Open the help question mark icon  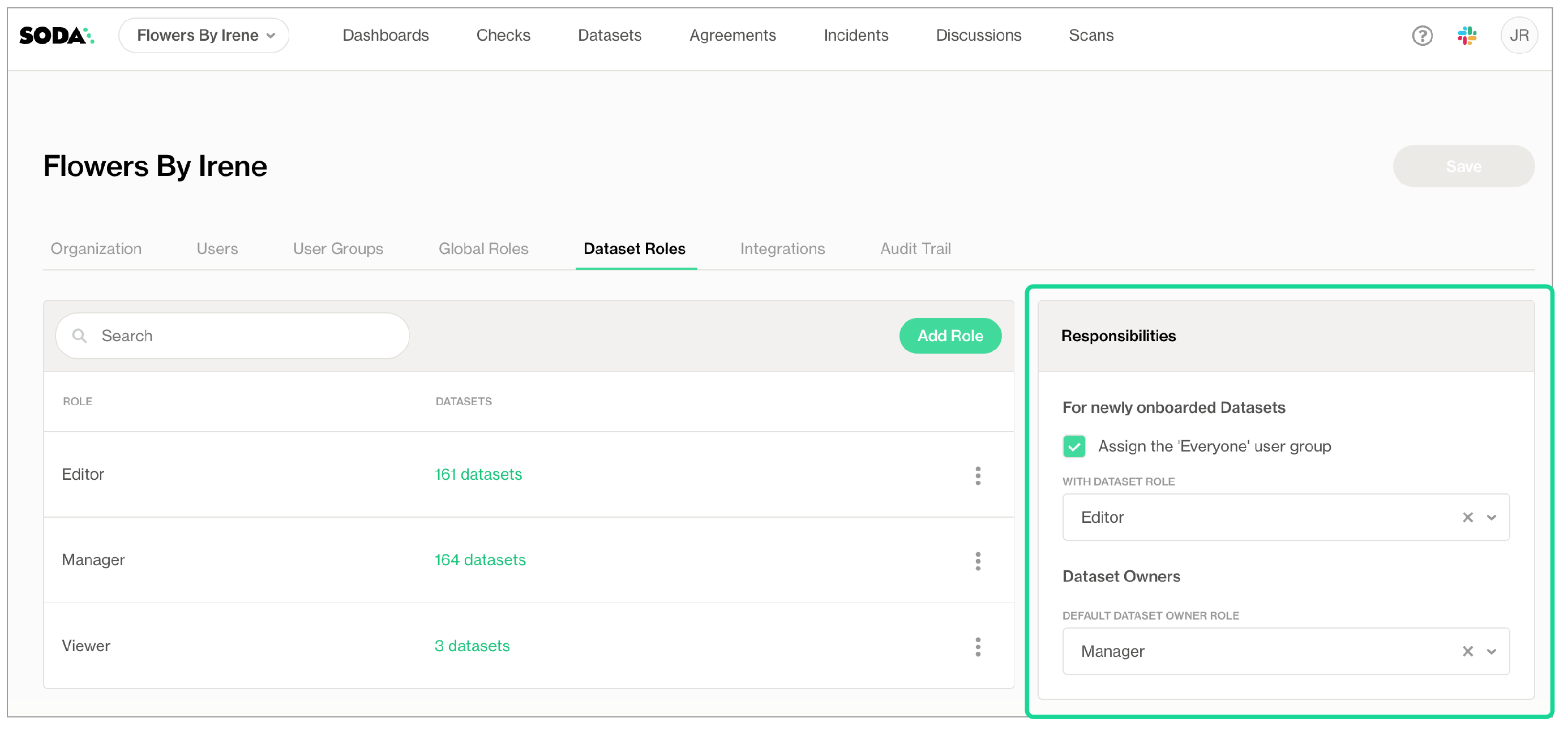(1421, 35)
